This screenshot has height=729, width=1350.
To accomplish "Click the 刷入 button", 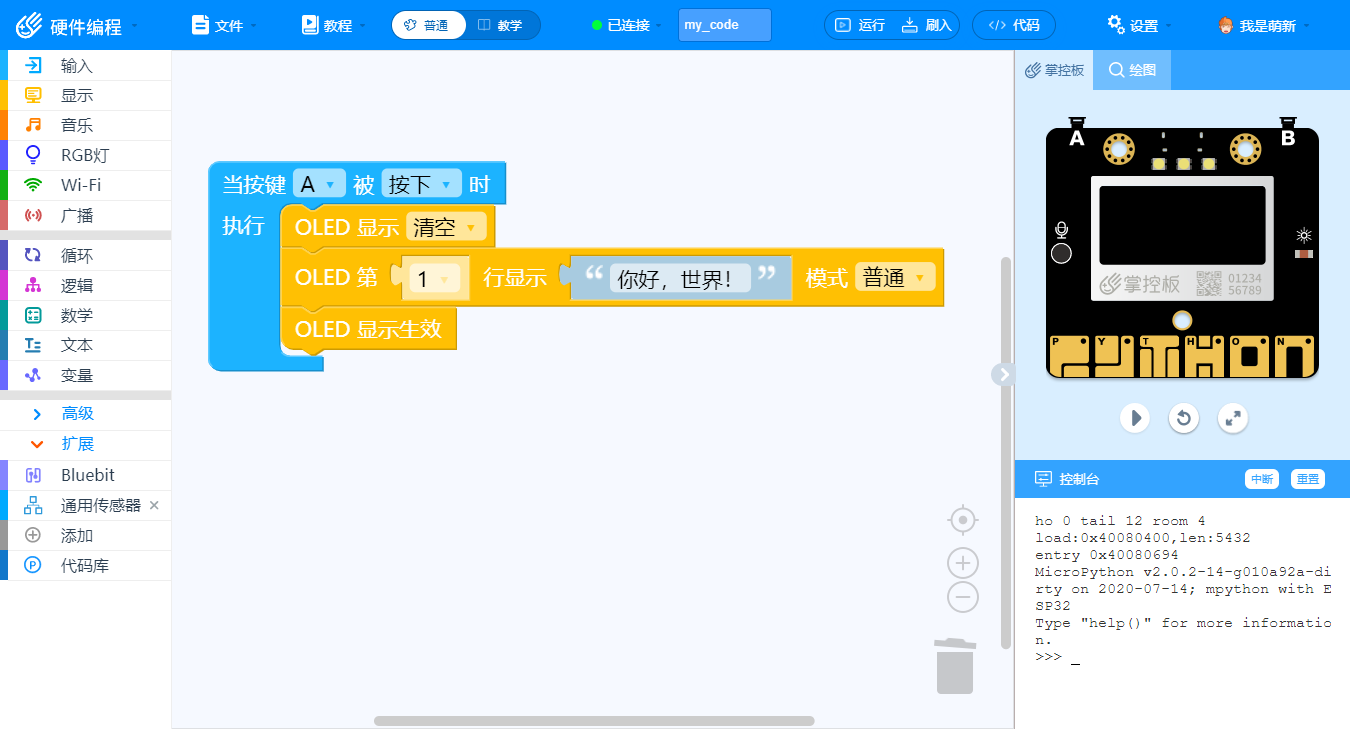I will point(927,25).
